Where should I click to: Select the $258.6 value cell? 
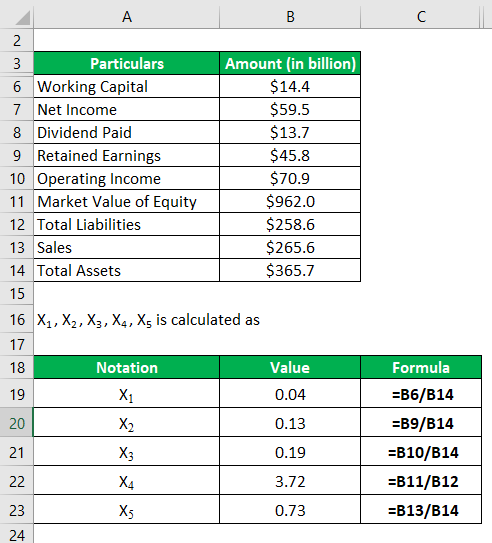point(290,225)
